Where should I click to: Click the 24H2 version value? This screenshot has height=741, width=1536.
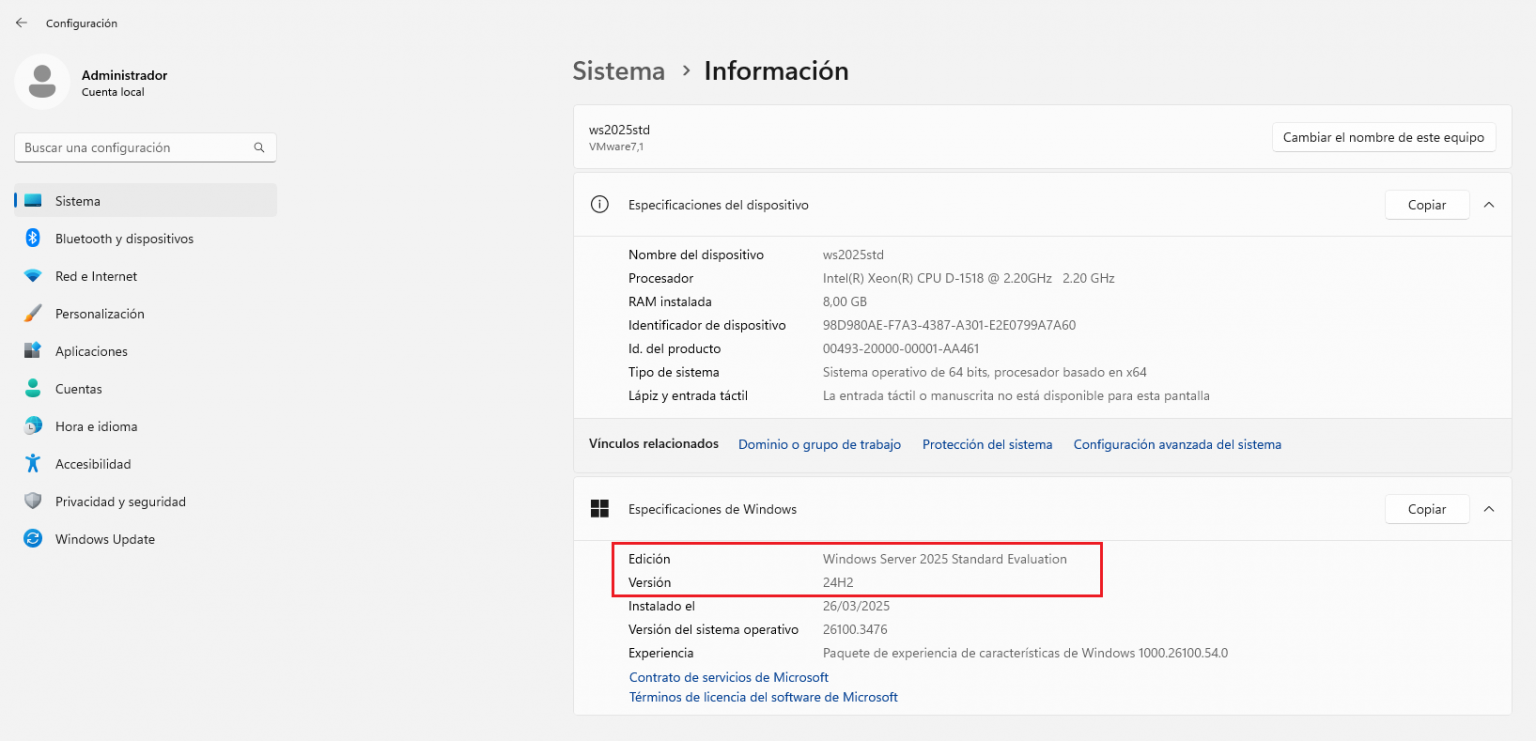pyautogui.click(x=838, y=582)
